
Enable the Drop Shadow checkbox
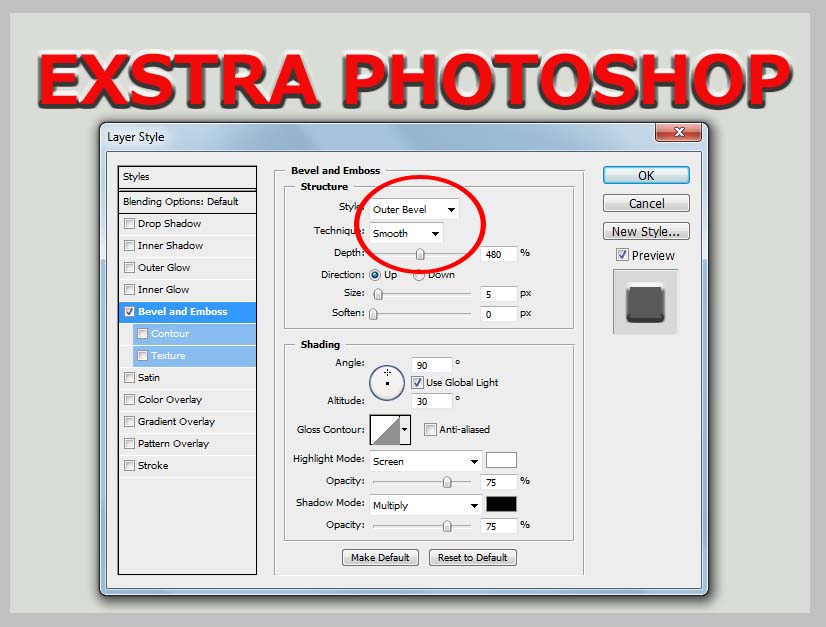pos(129,223)
